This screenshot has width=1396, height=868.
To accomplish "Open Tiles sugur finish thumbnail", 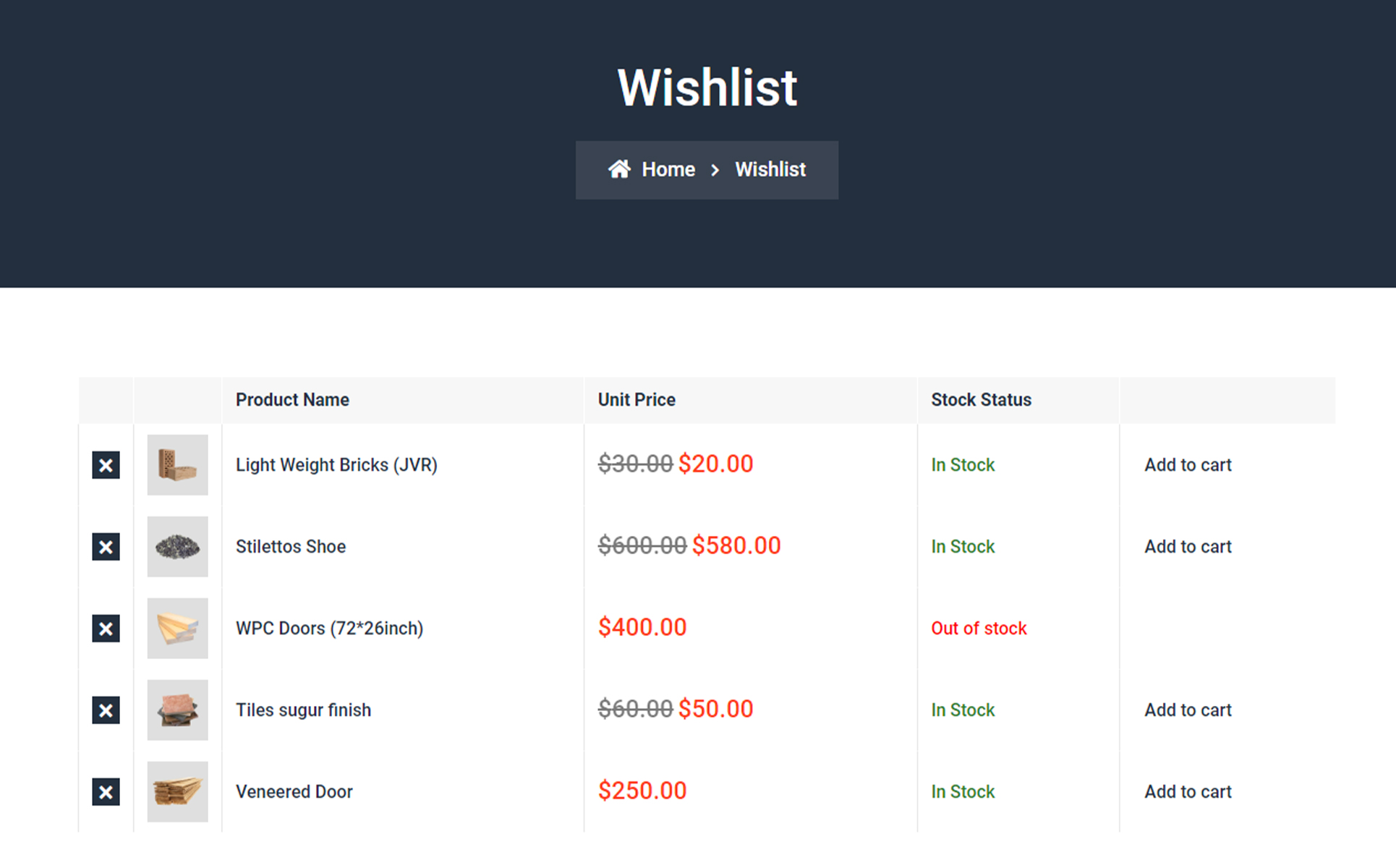I will pos(177,710).
